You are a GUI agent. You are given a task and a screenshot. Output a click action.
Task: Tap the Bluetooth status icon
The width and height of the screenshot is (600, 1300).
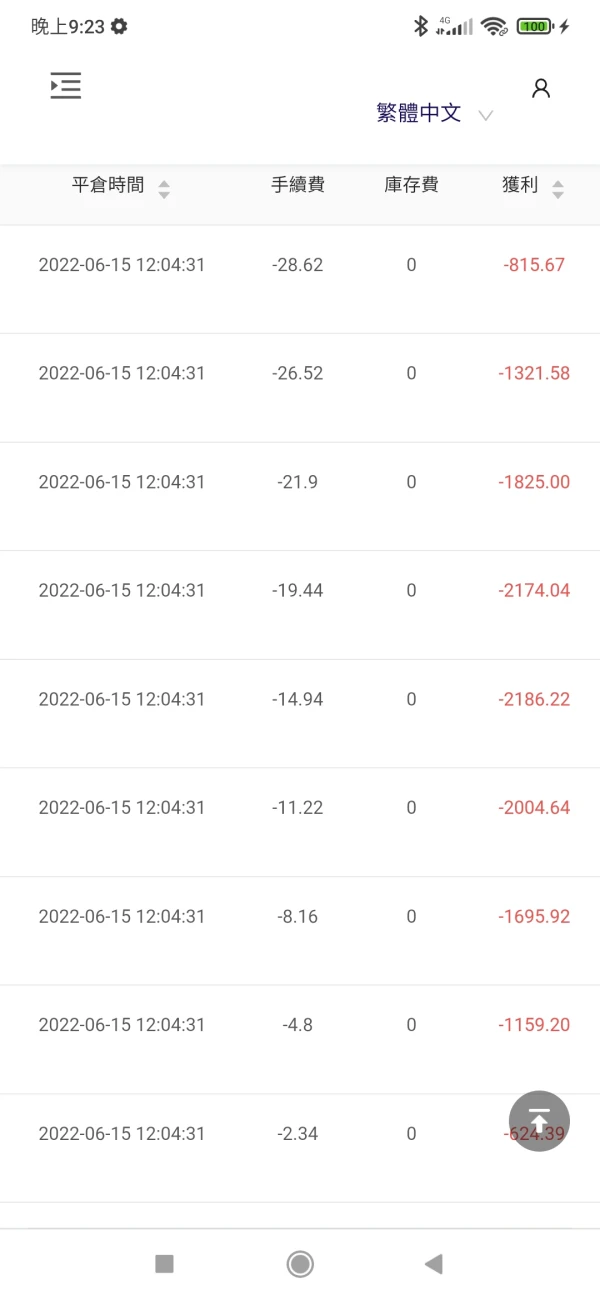(421, 27)
